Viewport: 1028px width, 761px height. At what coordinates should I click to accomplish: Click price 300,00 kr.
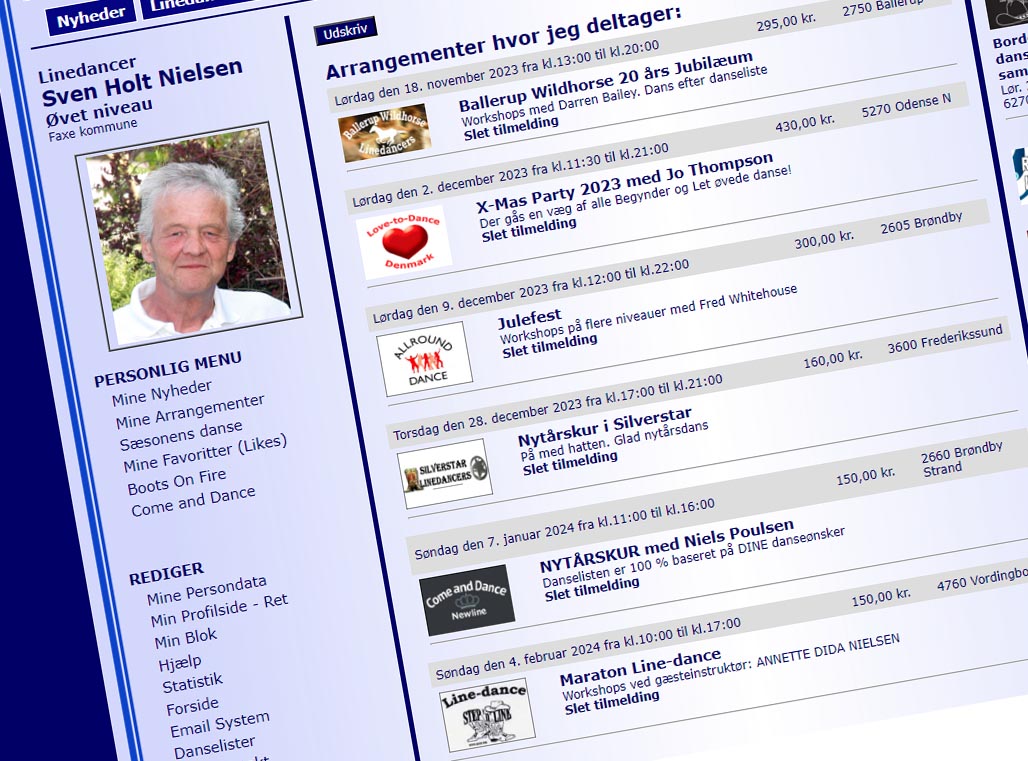[824, 239]
